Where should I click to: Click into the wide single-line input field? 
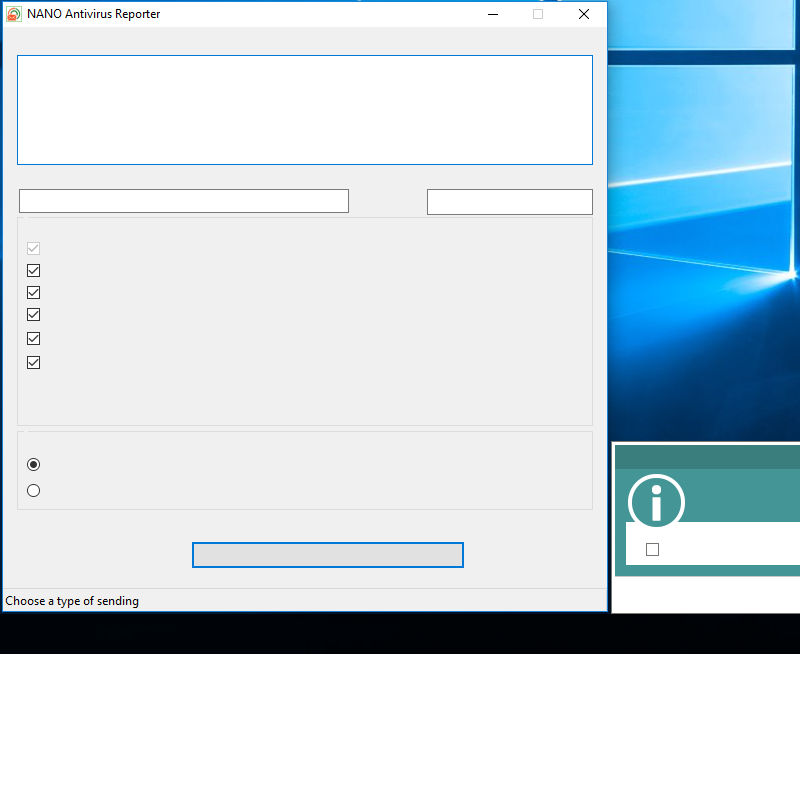(x=184, y=201)
